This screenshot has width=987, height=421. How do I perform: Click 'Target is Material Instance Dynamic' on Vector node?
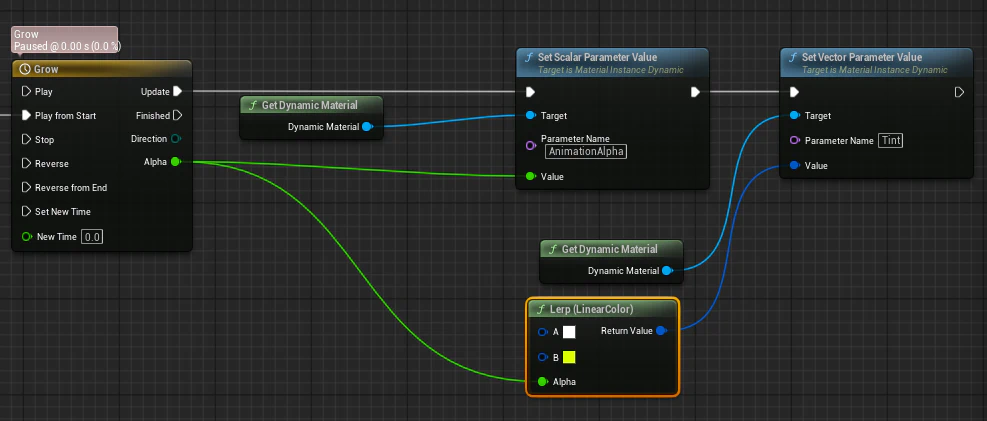874,70
